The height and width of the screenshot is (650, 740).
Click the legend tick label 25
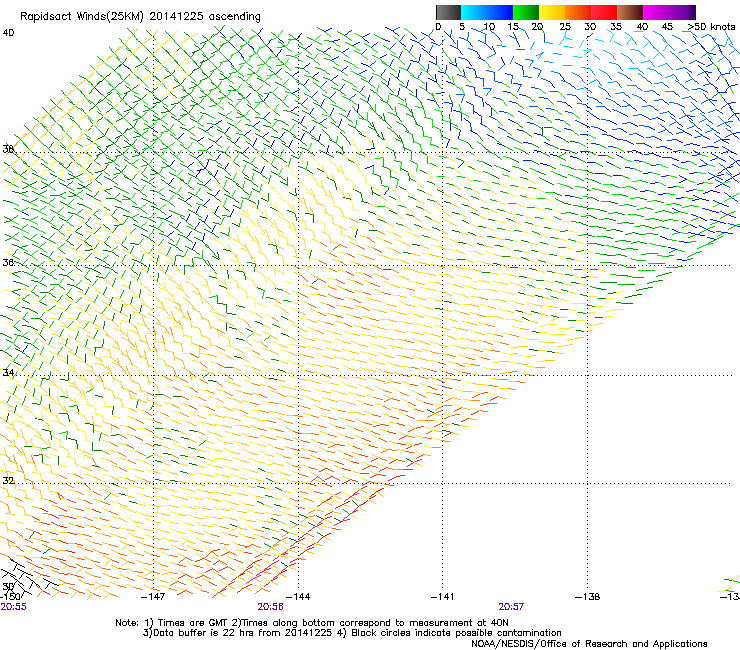[x=565, y=27]
